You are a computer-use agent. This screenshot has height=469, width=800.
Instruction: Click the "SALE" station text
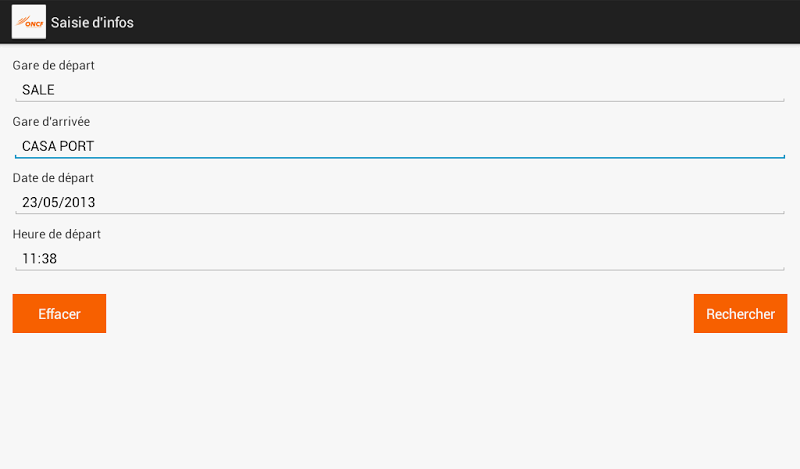pos(39,90)
